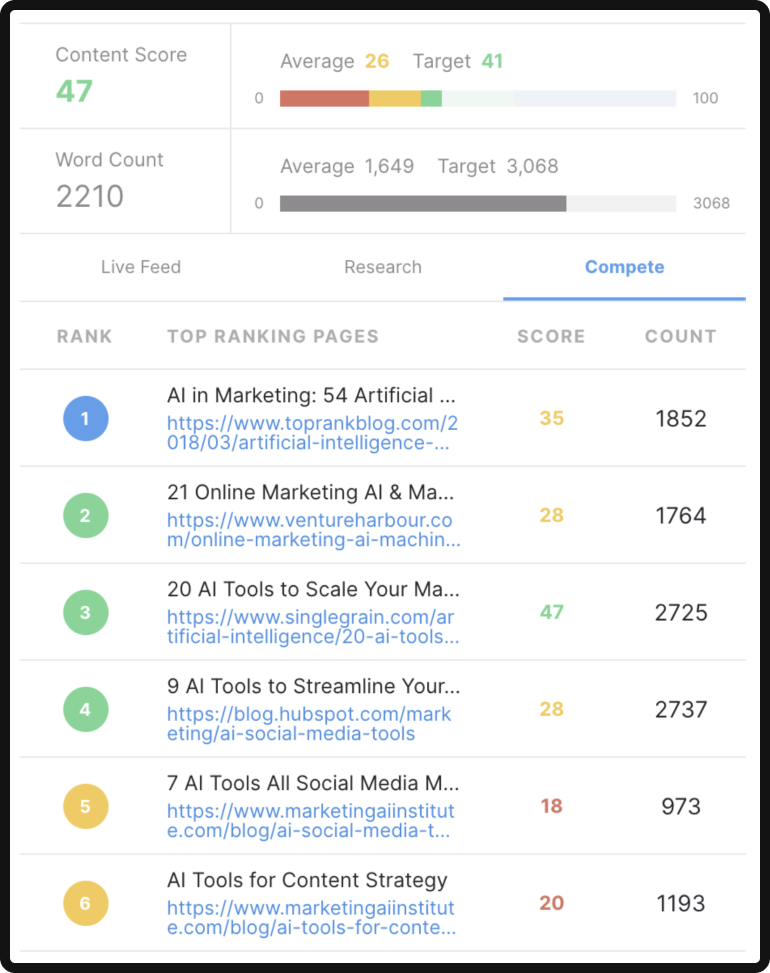
Task: Open the blog.hubspot.com ai-social-media-tools link
Action: coord(308,724)
